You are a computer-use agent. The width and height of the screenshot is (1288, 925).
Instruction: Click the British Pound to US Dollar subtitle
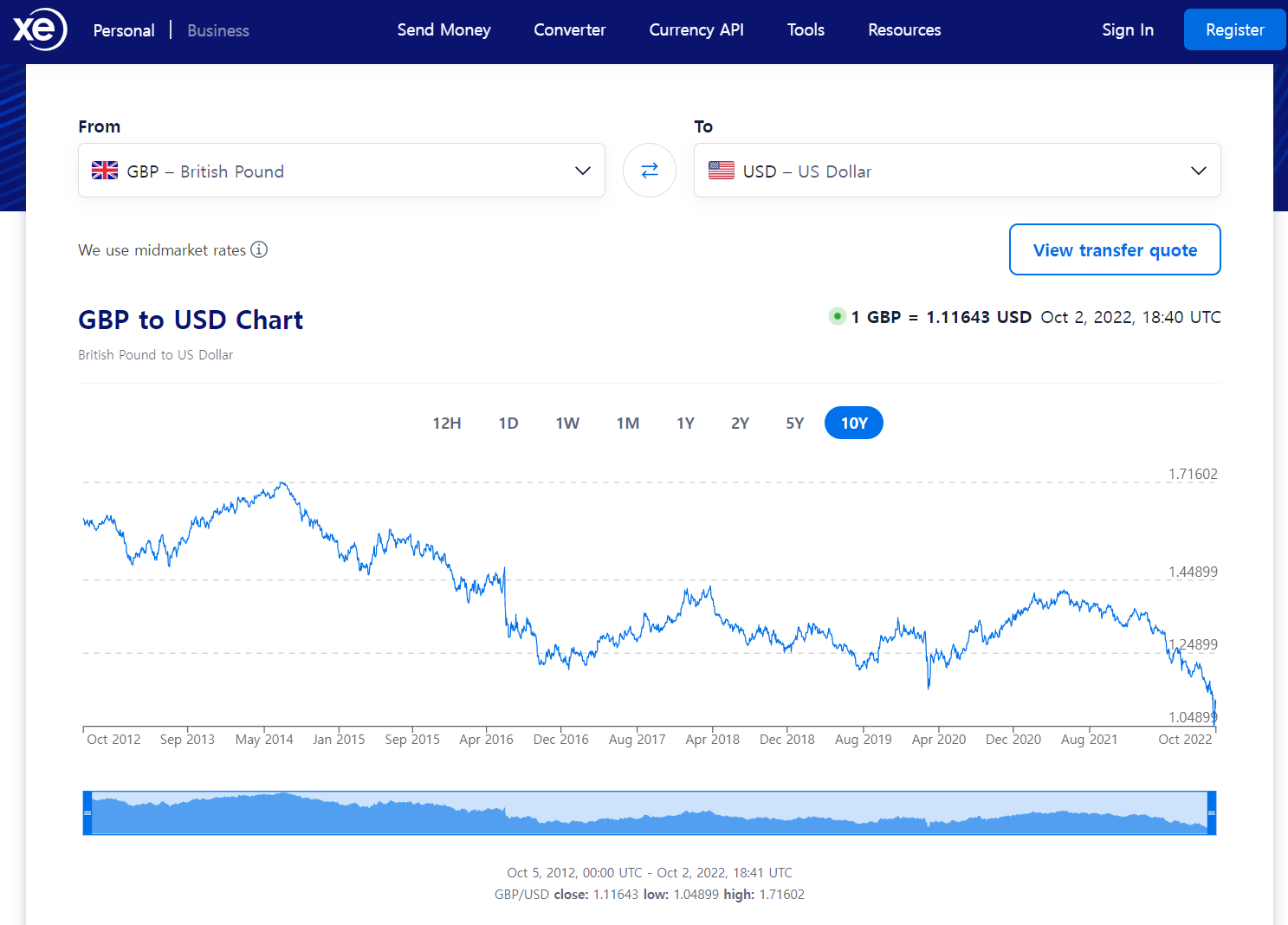[x=155, y=355]
